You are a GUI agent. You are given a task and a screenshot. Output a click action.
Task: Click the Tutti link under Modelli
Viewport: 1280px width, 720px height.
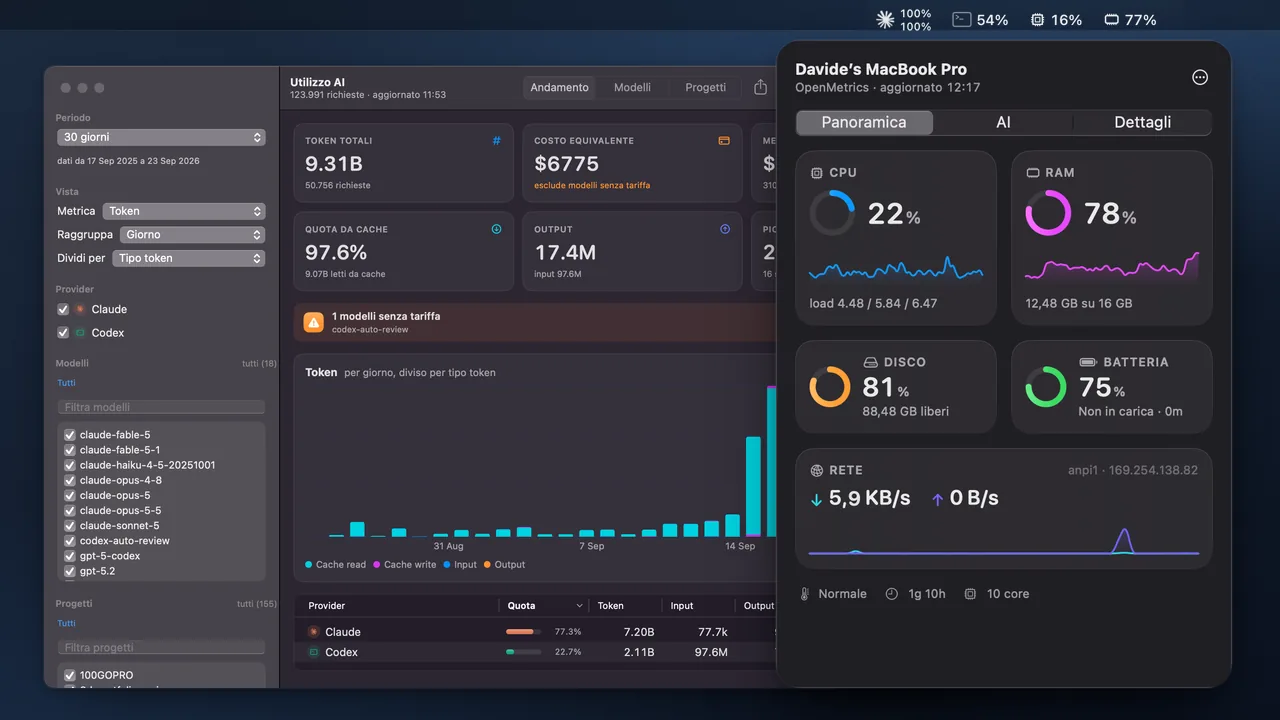tap(66, 383)
